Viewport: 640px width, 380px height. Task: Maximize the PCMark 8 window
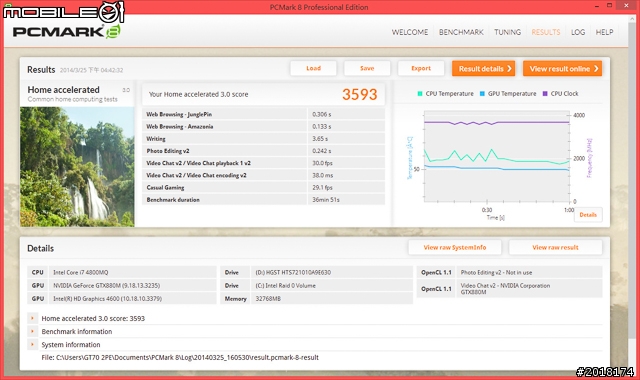click(x=609, y=6)
